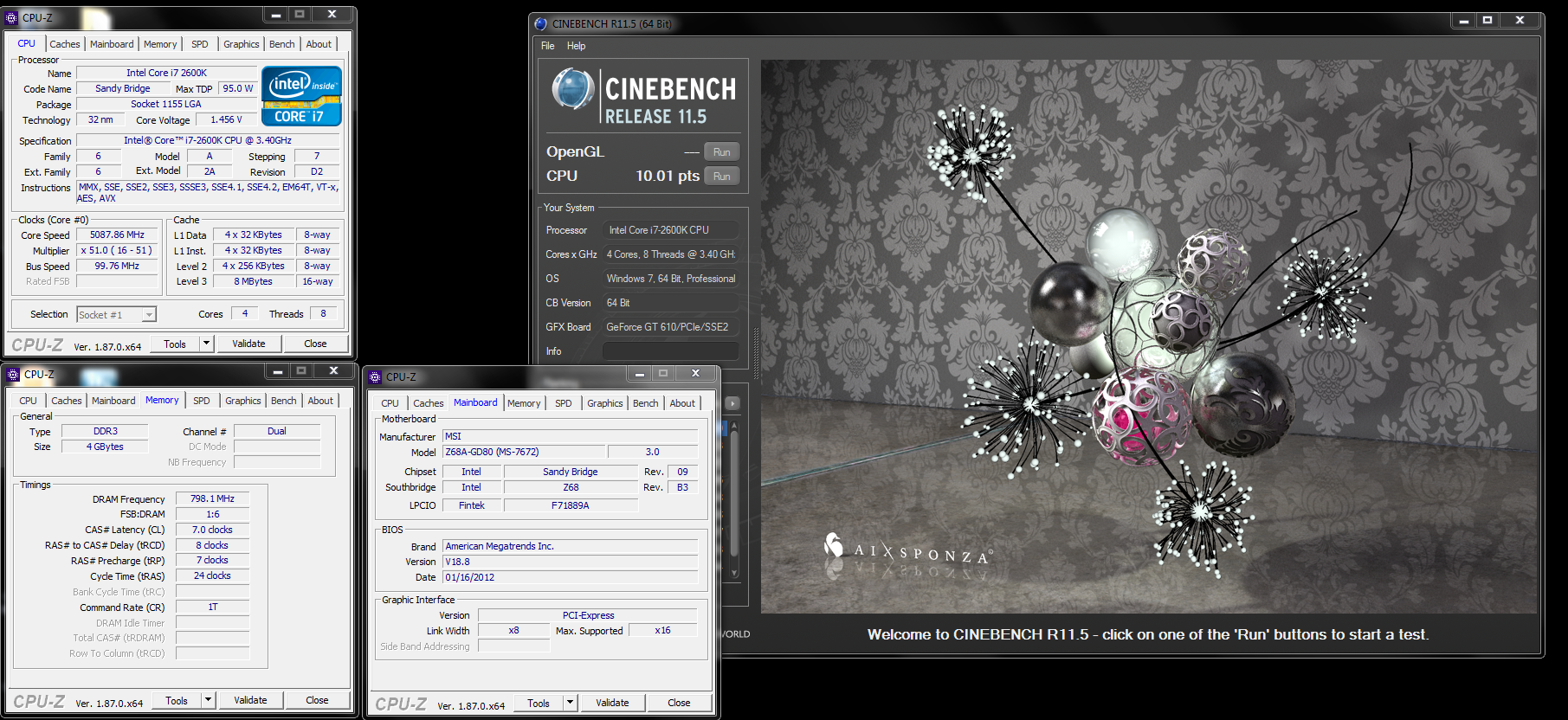Click the GFX Board field GeForce GT 610
Viewport: 1568px width, 720px height.
670,327
